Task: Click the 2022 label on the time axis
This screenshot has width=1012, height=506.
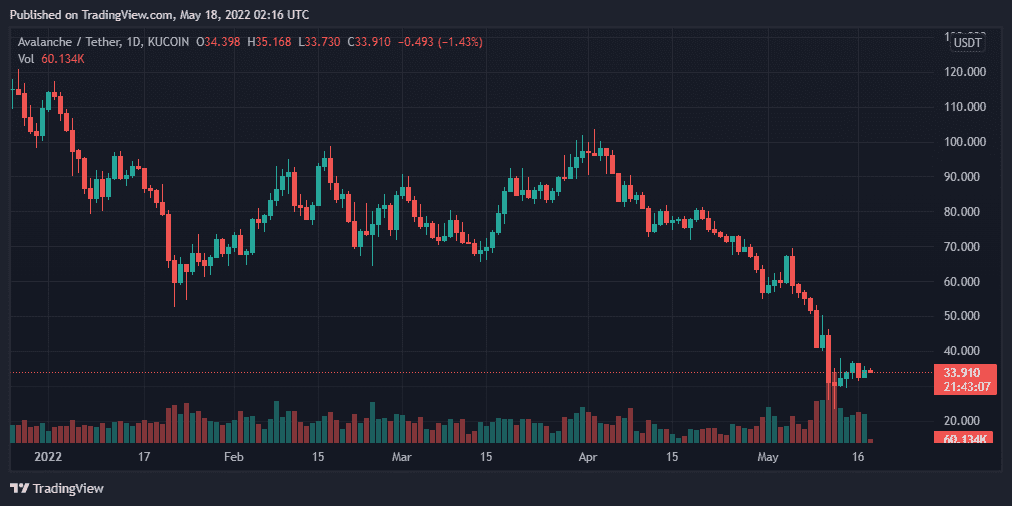Action: [x=47, y=456]
